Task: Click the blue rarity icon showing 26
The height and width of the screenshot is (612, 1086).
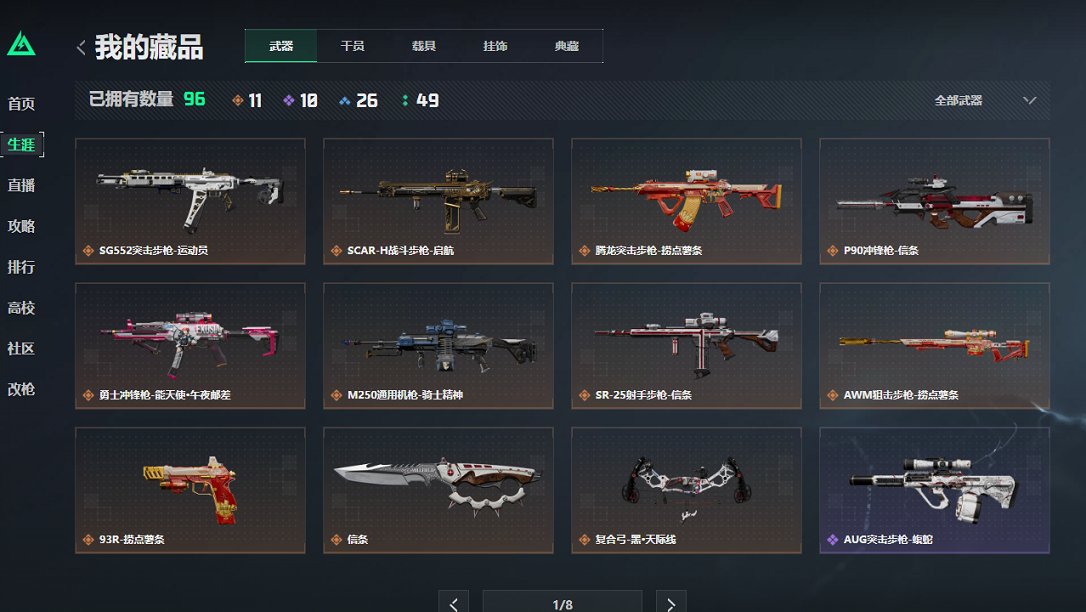Action: [344, 101]
